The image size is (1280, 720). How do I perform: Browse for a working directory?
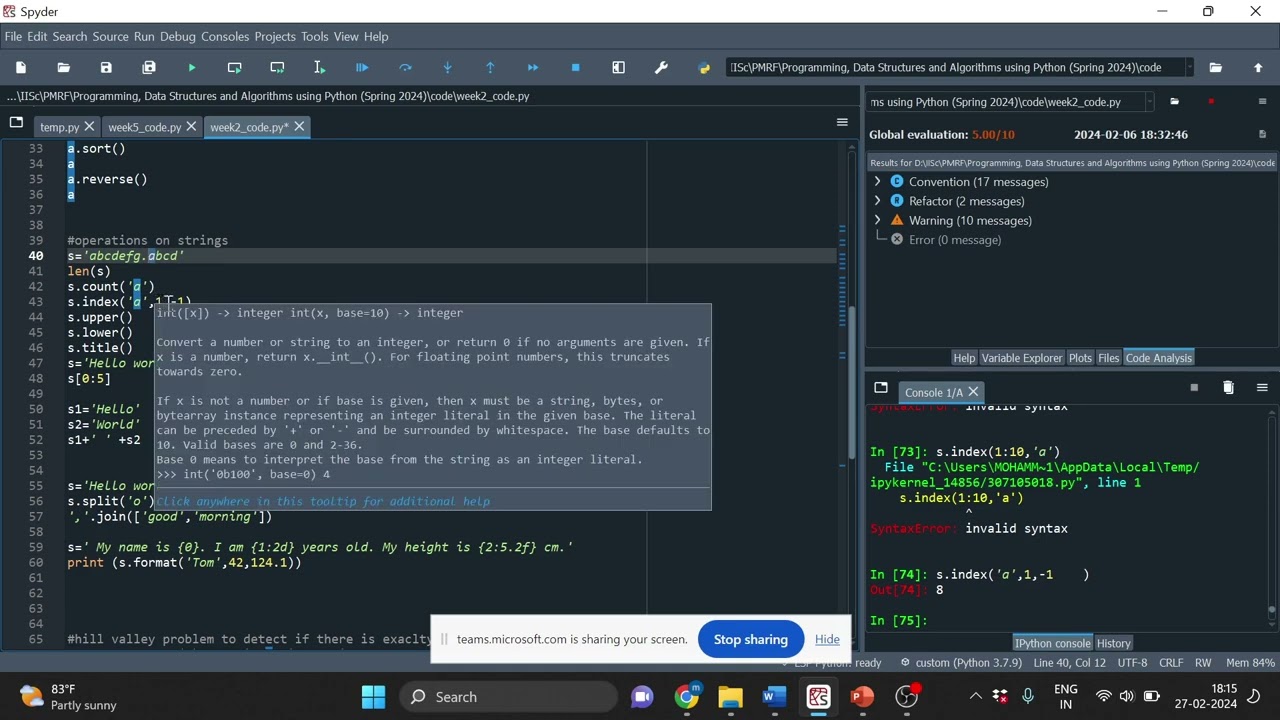click(1215, 68)
